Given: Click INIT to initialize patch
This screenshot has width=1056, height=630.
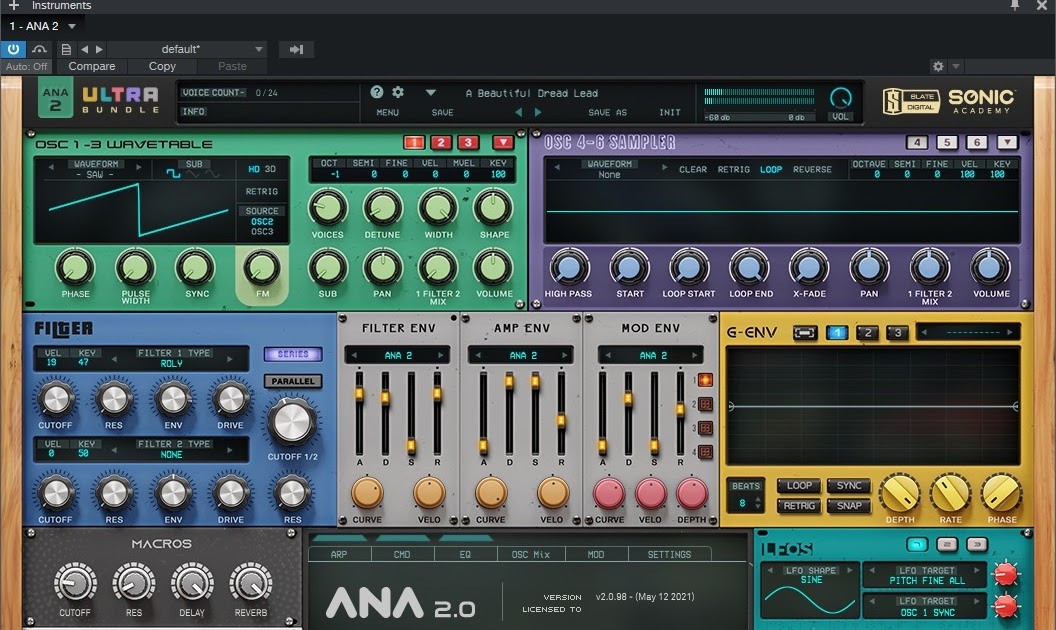Looking at the screenshot, I should 669,113.
